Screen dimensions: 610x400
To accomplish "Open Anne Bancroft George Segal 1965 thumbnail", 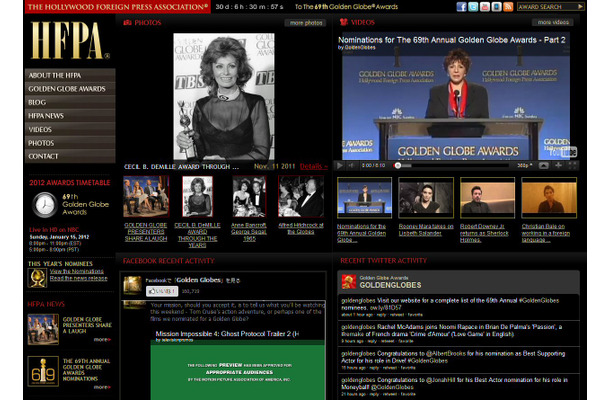I will tap(249, 196).
